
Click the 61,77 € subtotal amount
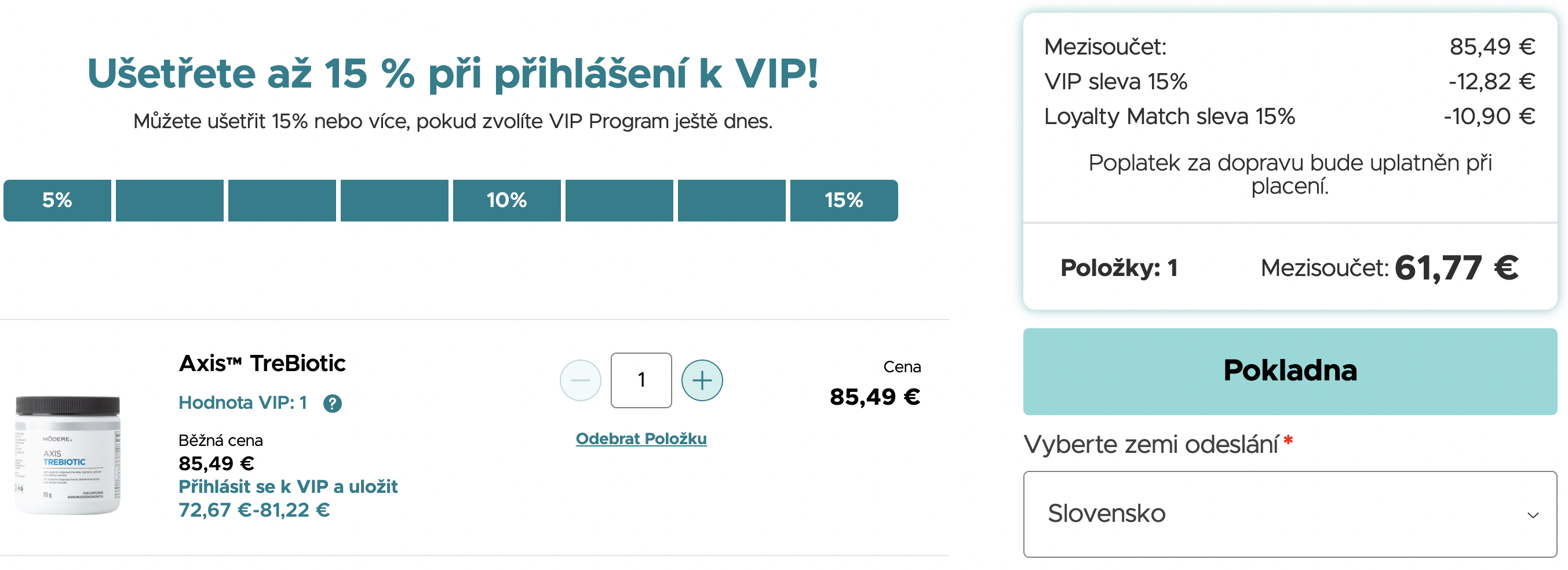pyautogui.click(x=1456, y=268)
